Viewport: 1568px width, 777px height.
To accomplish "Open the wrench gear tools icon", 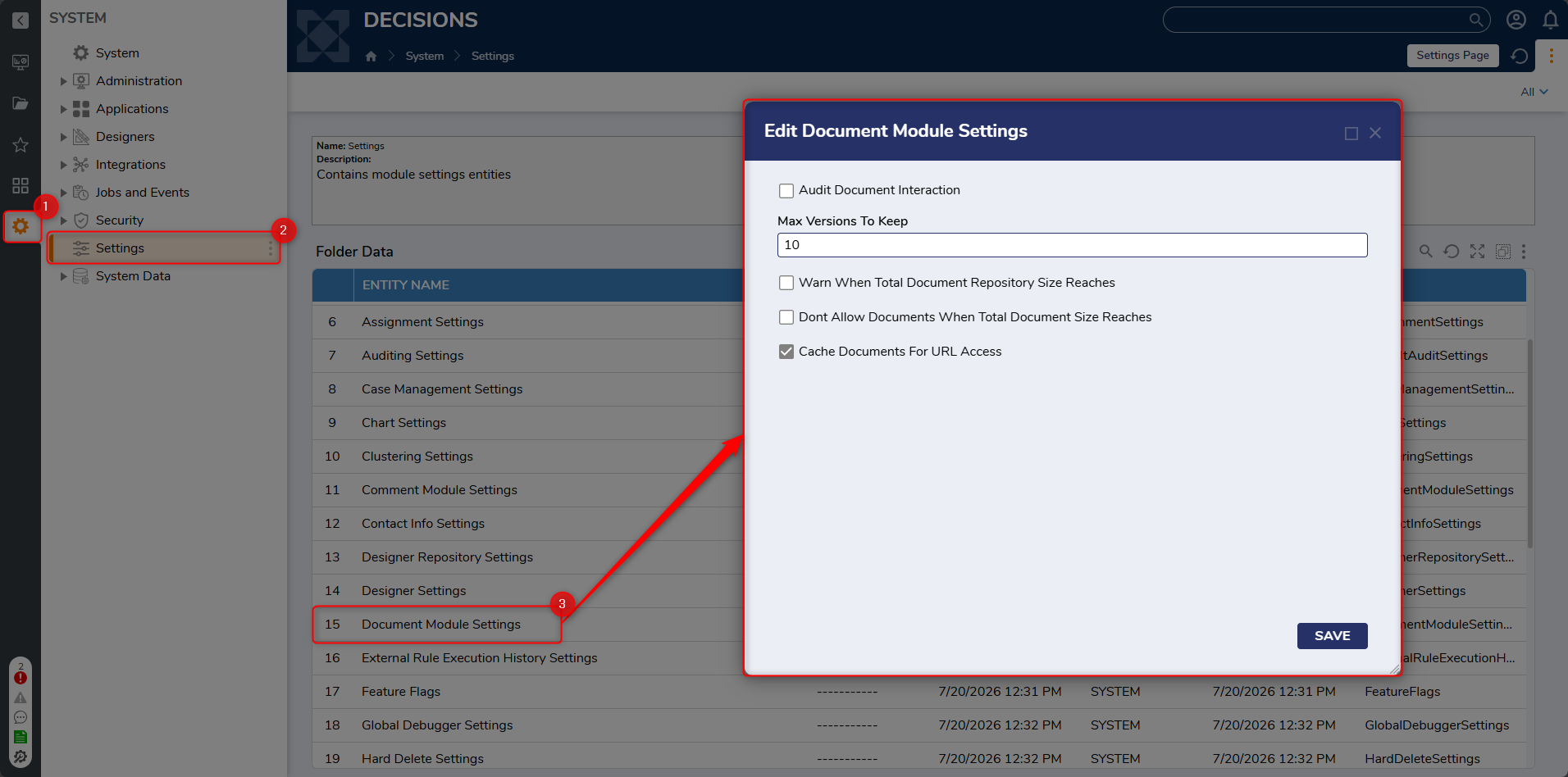I will [x=21, y=757].
